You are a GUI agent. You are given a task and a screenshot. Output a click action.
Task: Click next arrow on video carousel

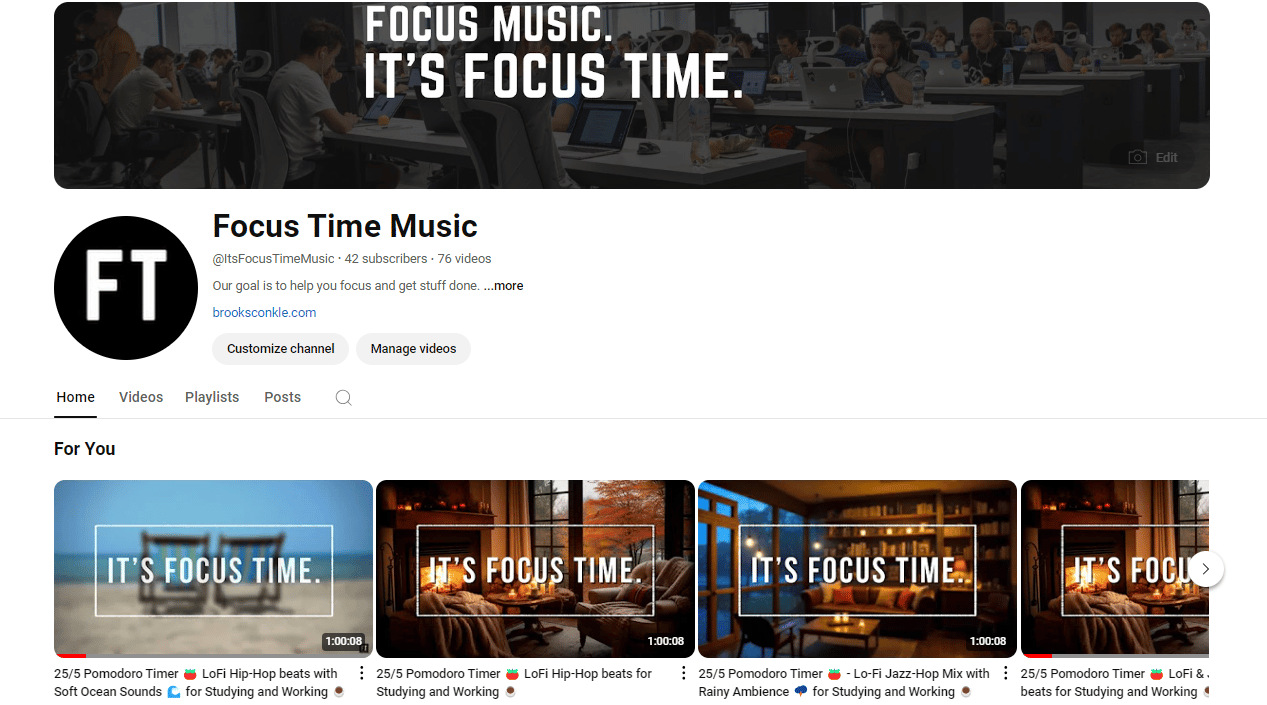pos(1206,569)
